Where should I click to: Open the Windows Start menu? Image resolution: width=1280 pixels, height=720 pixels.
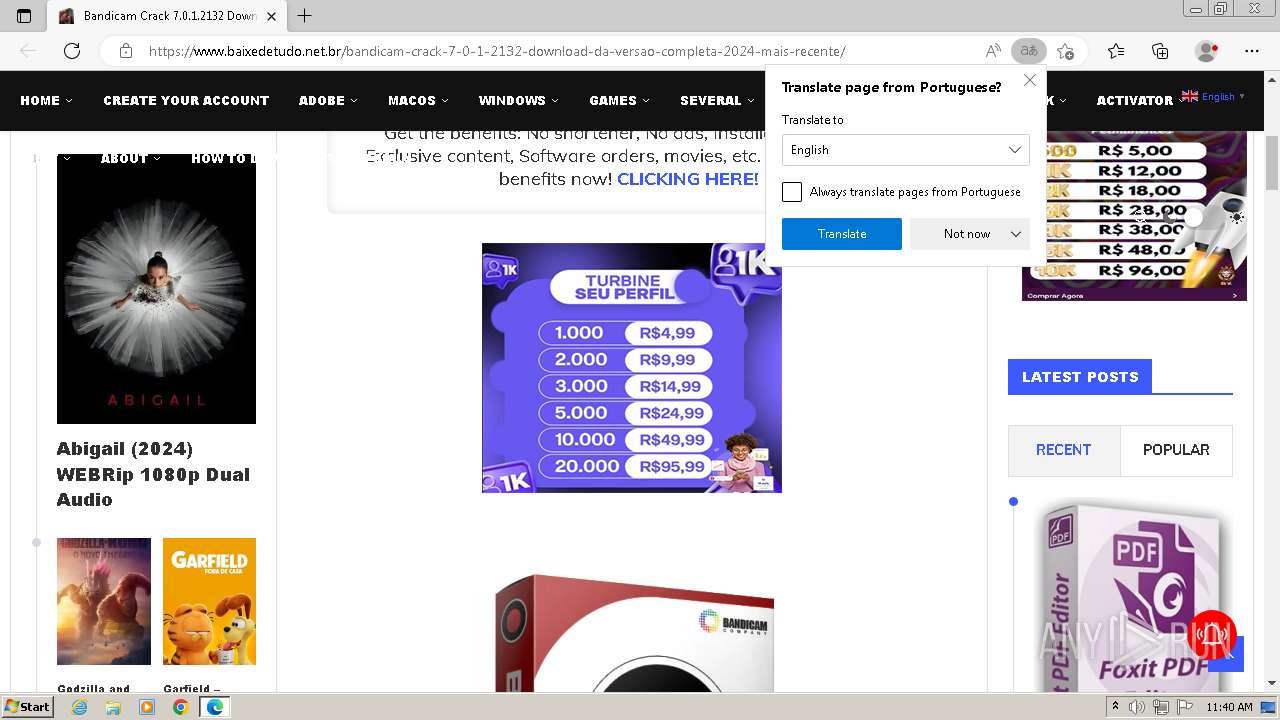[x=28, y=707]
